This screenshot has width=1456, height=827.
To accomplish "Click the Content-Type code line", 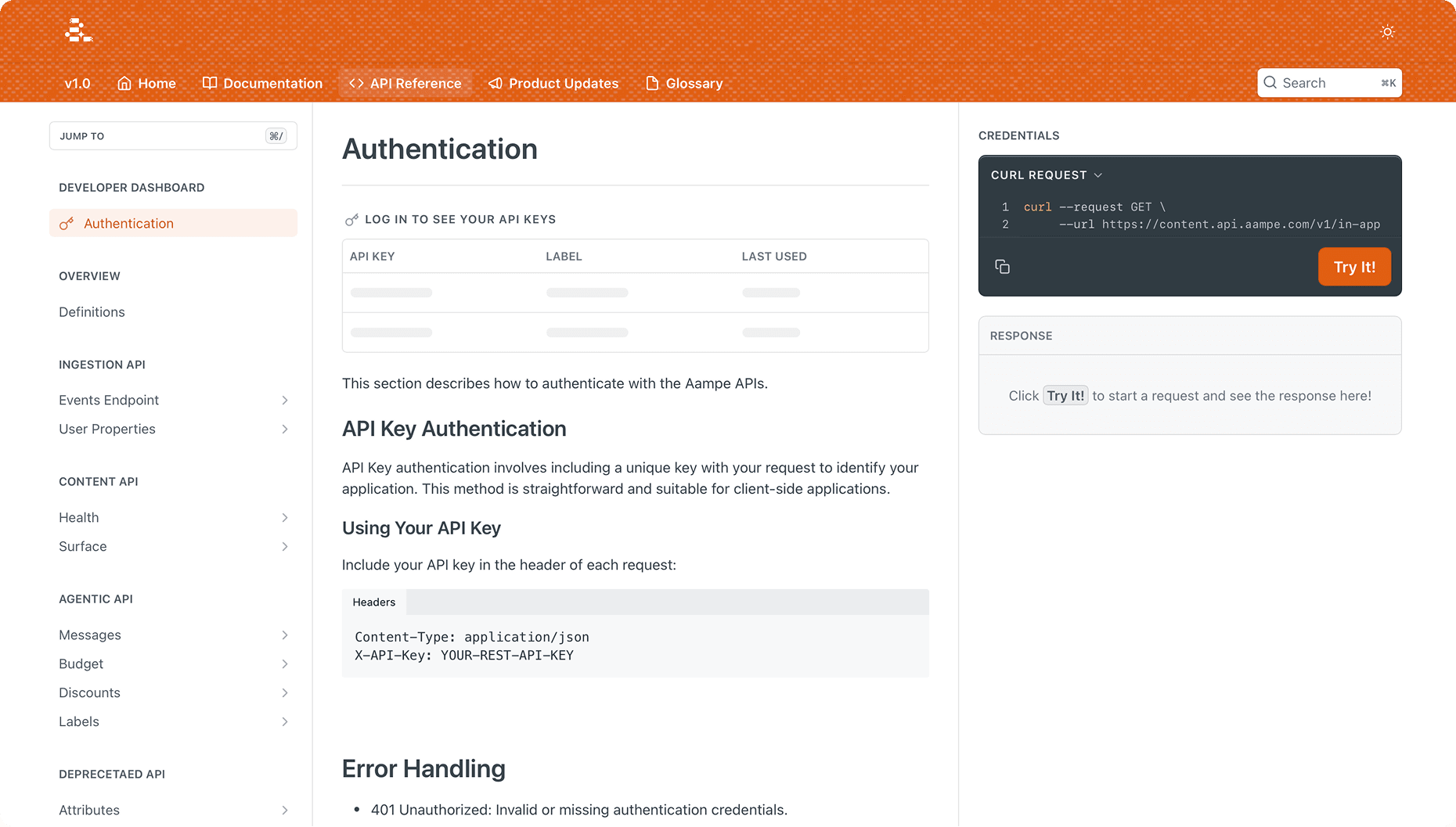I will click(472, 638).
